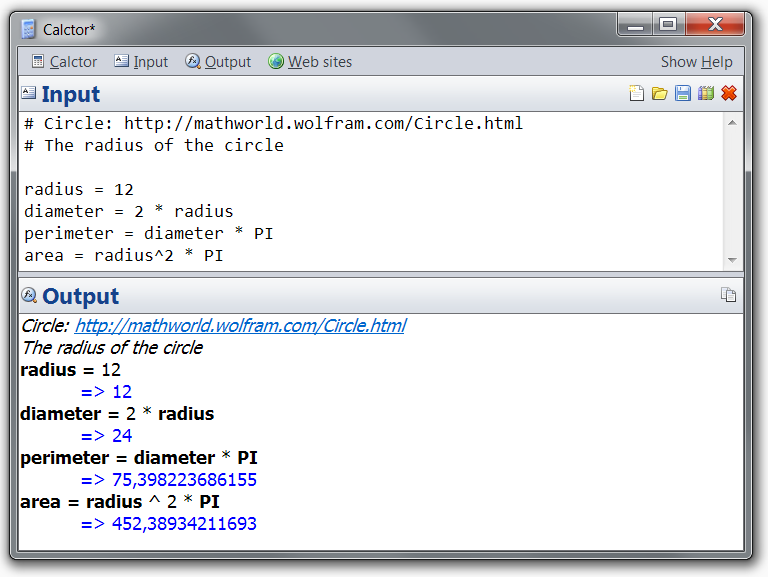Open the mathworld Circle.html link in Output
The height and width of the screenshot is (577, 768).
pyautogui.click(x=240, y=326)
